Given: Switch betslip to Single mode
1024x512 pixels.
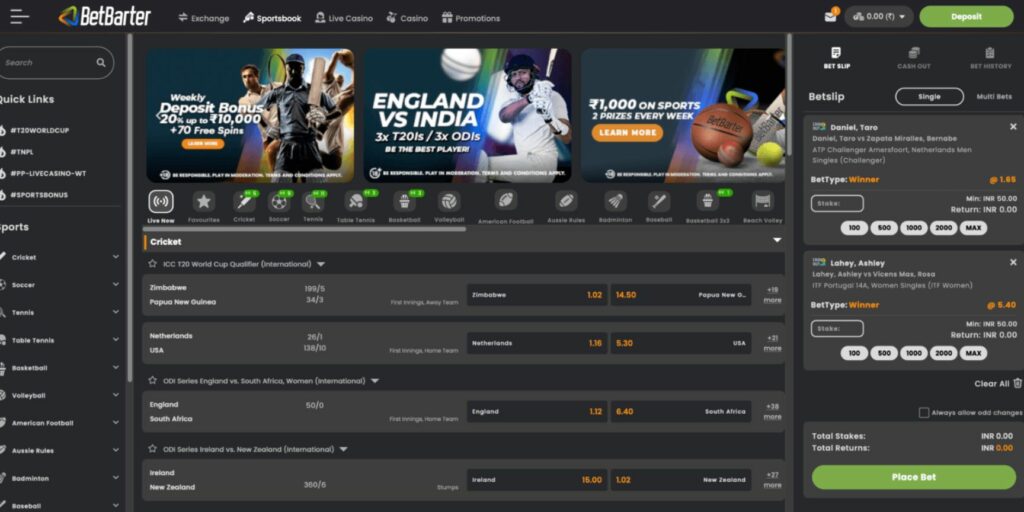Looking at the screenshot, I should pyautogui.click(x=929, y=97).
